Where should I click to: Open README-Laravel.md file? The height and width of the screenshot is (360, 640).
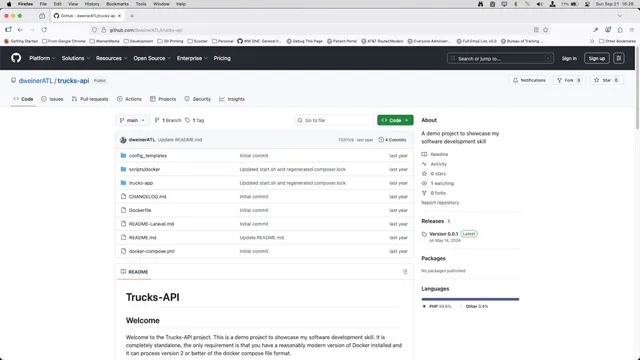point(151,224)
